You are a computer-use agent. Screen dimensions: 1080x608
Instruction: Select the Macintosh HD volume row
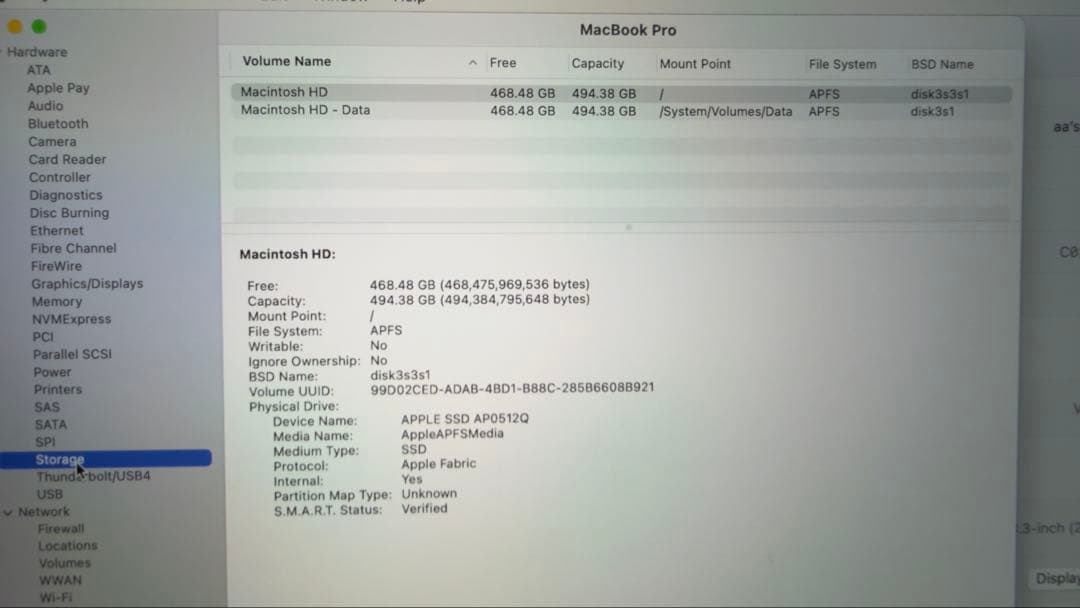point(400,93)
